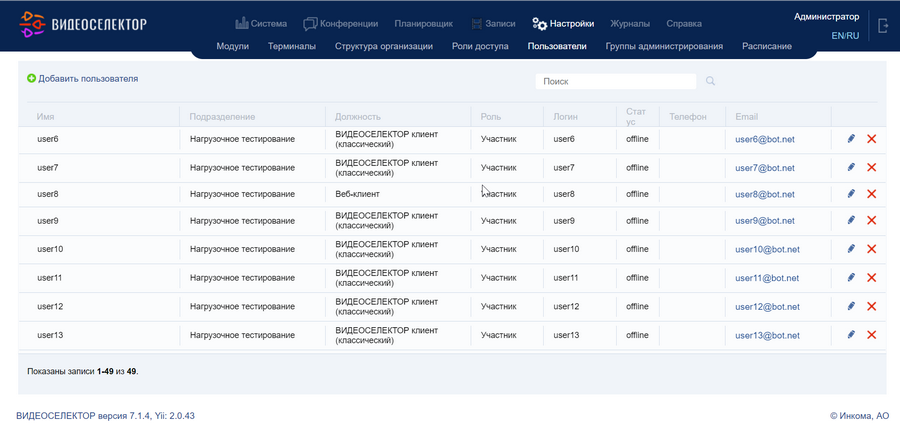Edit user7 with the pencil icon

[x=851, y=168]
